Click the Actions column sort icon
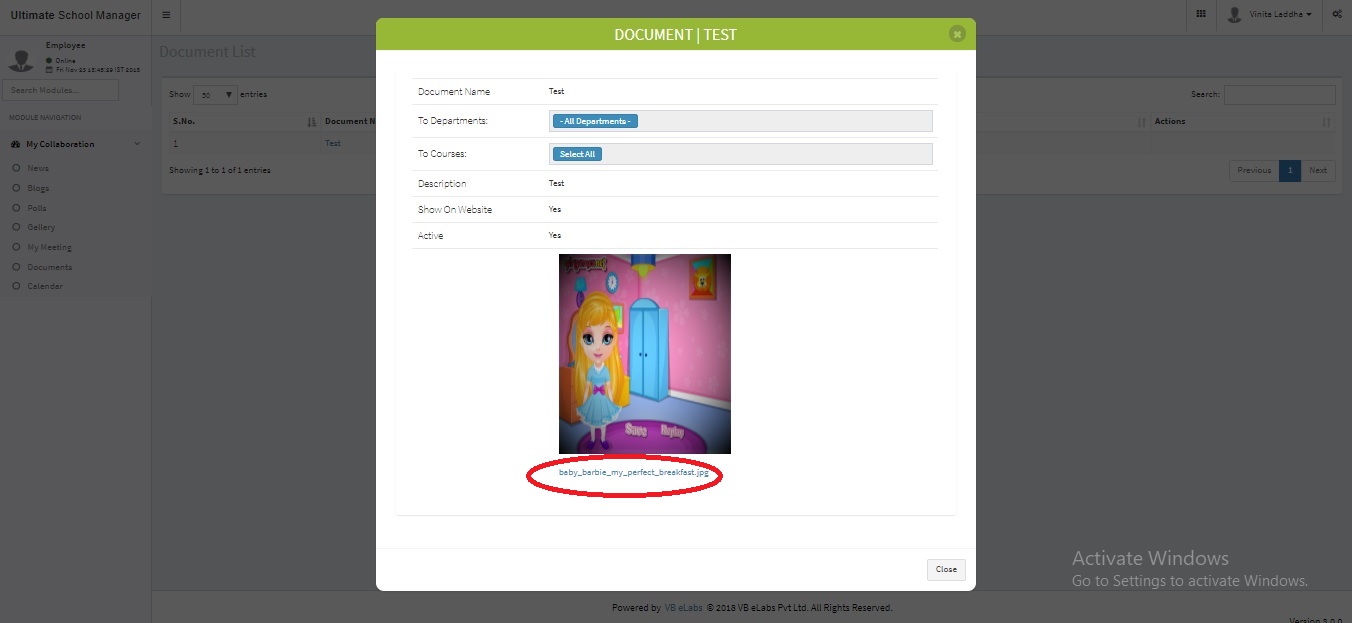This screenshot has width=1352, height=623. pos(1326,122)
